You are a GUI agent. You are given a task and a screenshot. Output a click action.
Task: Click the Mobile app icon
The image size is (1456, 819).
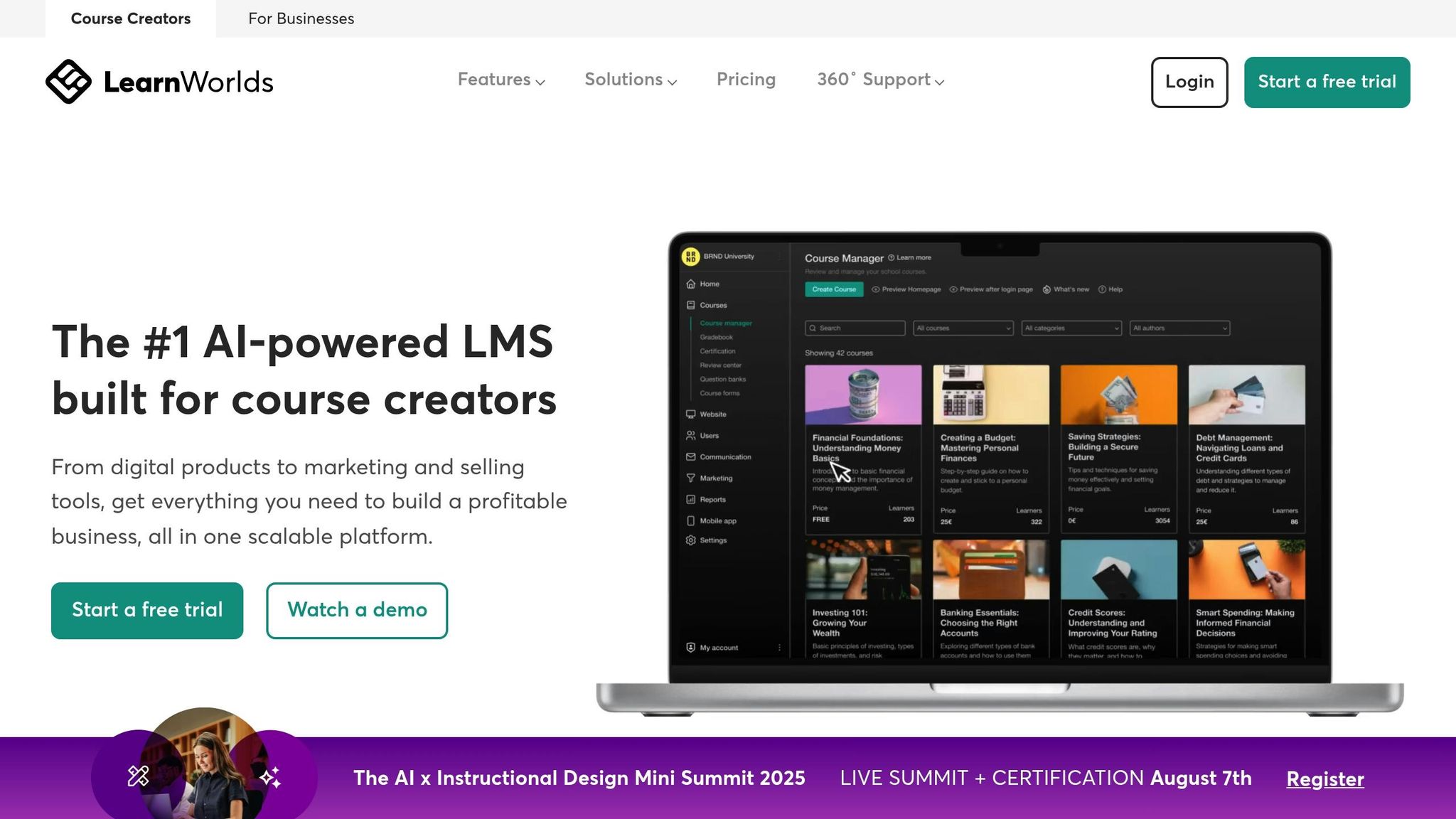(x=690, y=520)
